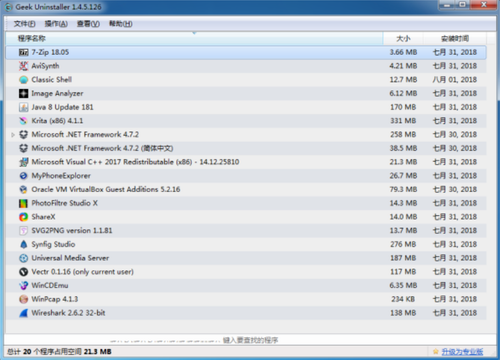Expand the Microsoft .NET Framework 4.7.2 entry

(x=13, y=135)
